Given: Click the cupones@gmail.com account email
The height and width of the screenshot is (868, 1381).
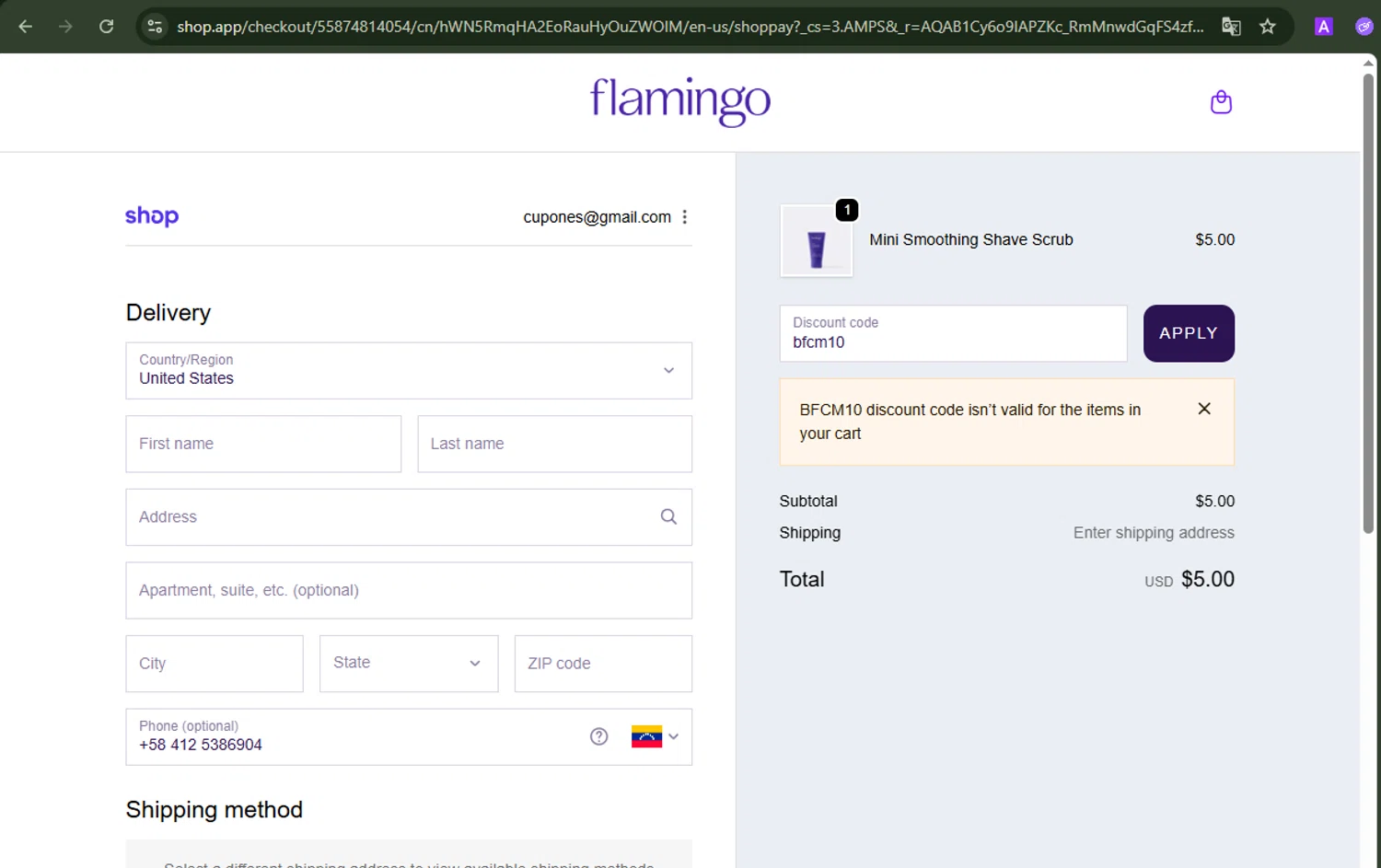Looking at the screenshot, I should click(x=597, y=217).
